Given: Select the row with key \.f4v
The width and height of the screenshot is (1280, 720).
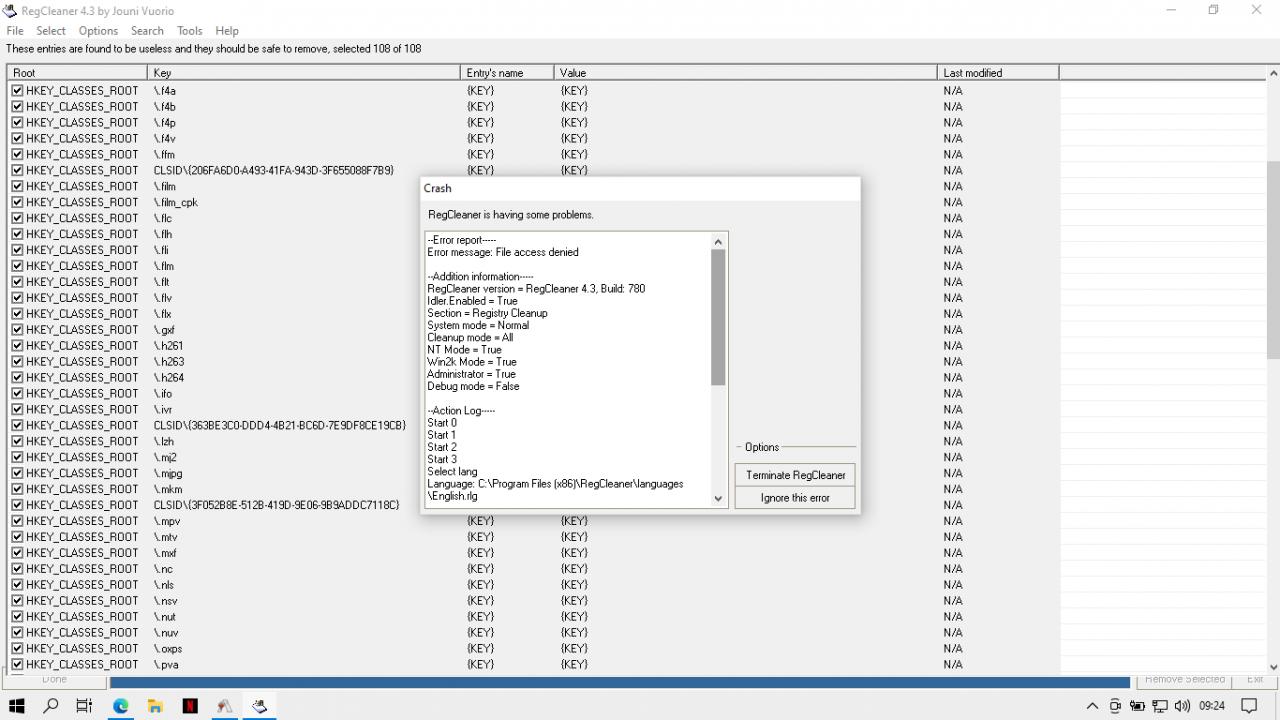Looking at the screenshot, I should click(533, 138).
